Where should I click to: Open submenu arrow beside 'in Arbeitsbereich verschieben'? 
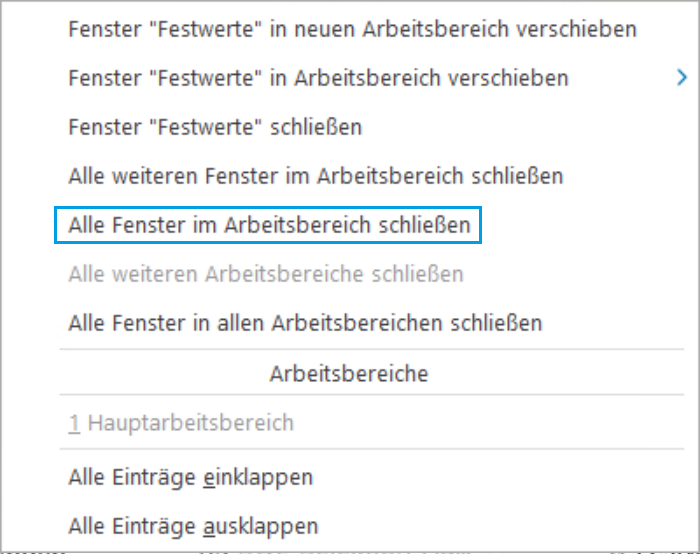[682, 77]
